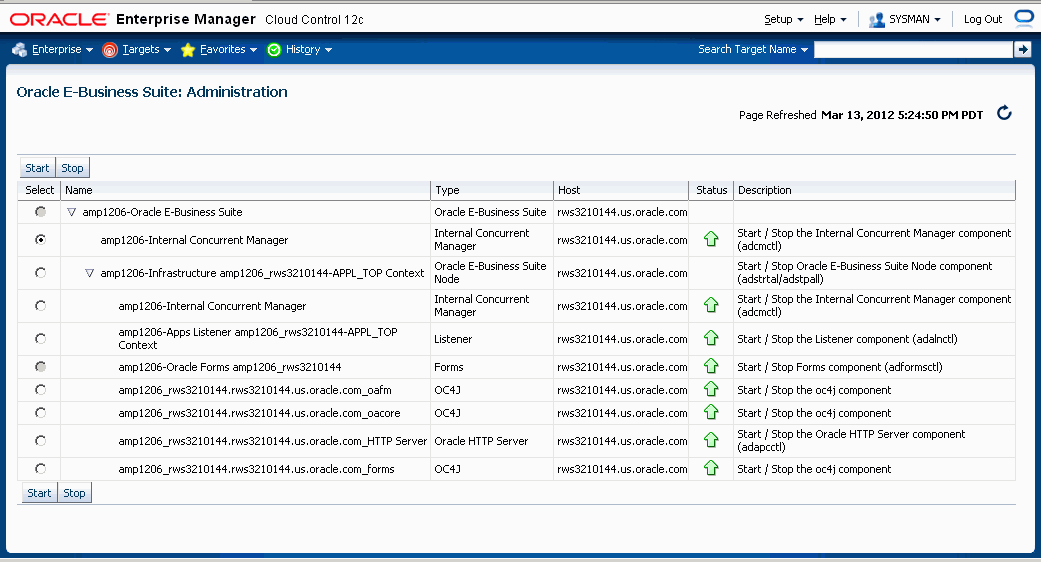Open the SYSMAN user dropdown

click(x=915, y=19)
